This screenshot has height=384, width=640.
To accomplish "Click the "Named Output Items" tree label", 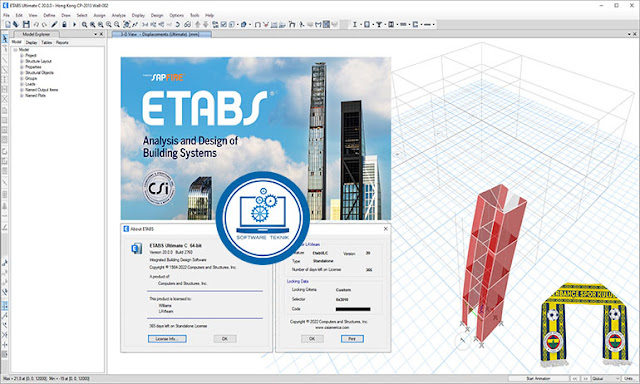I will pos(42,89).
